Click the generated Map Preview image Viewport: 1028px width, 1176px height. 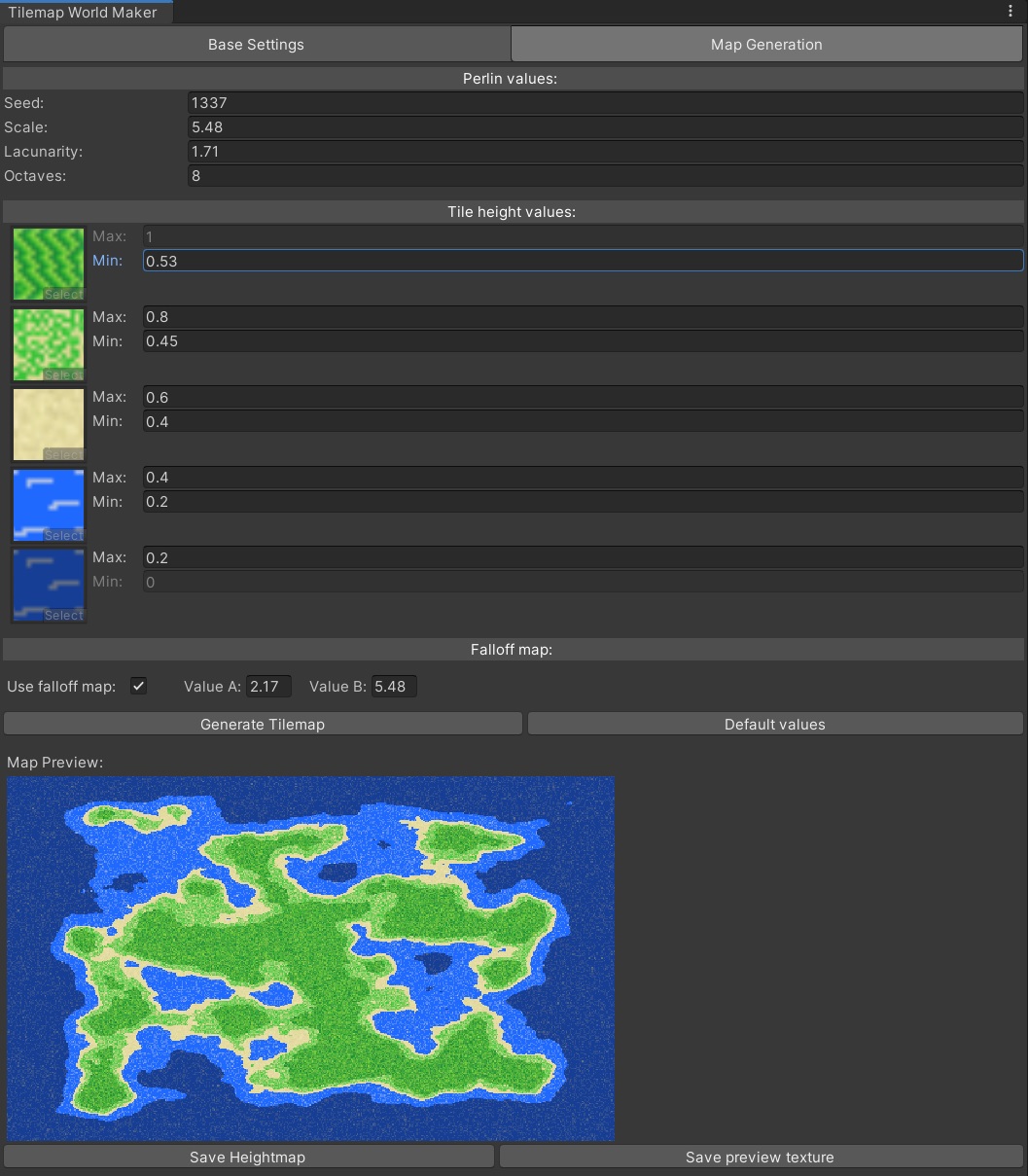[309, 958]
